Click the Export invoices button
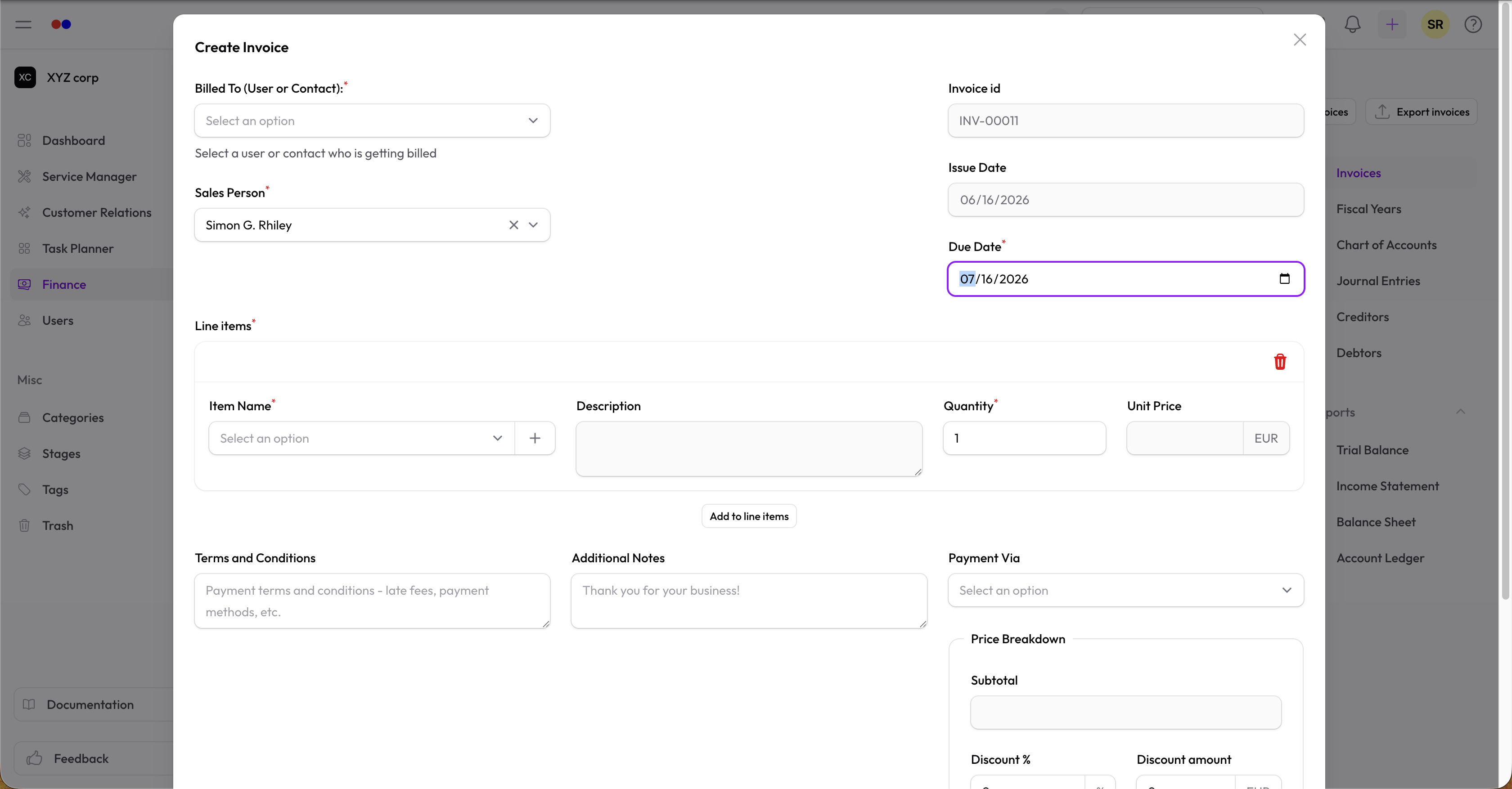Screen dimensions: 1512x789 1421,112
